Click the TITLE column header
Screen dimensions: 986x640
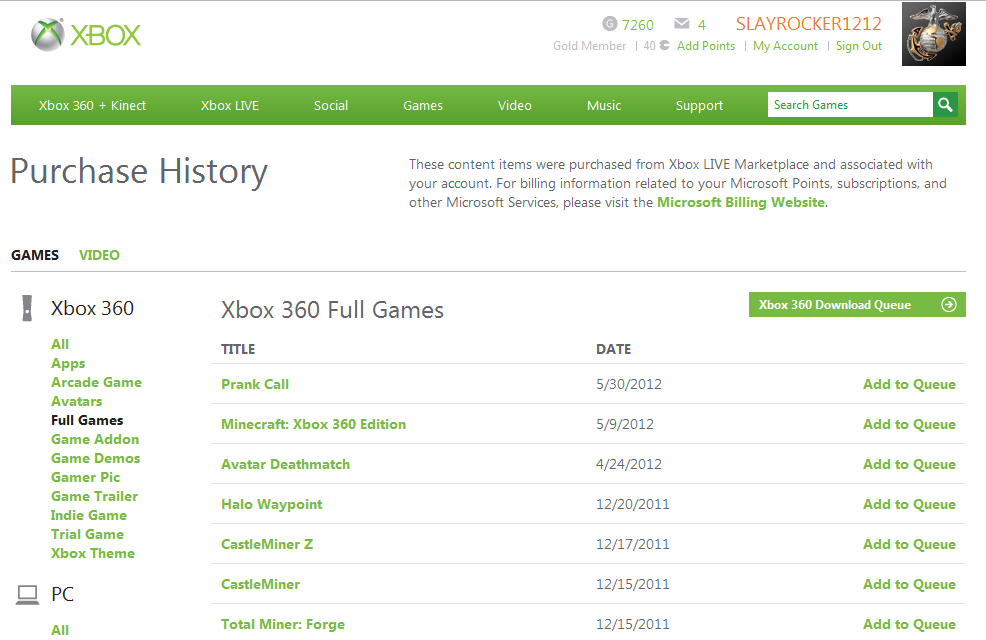point(238,349)
